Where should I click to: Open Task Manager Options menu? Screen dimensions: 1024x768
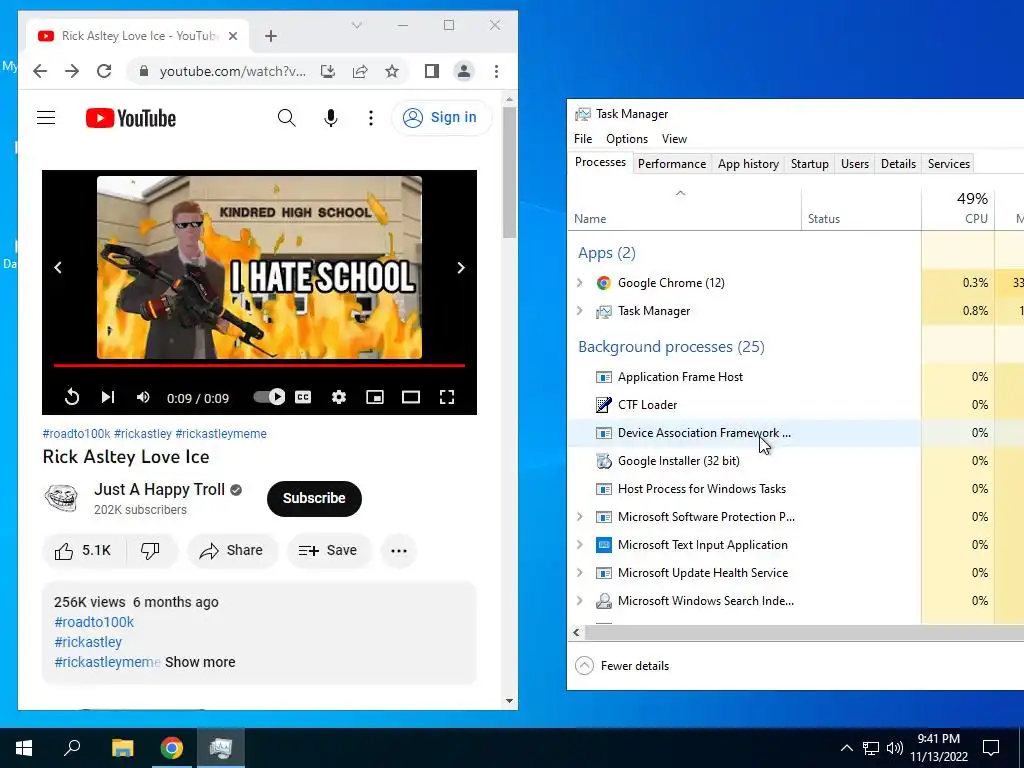coord(627,139)
